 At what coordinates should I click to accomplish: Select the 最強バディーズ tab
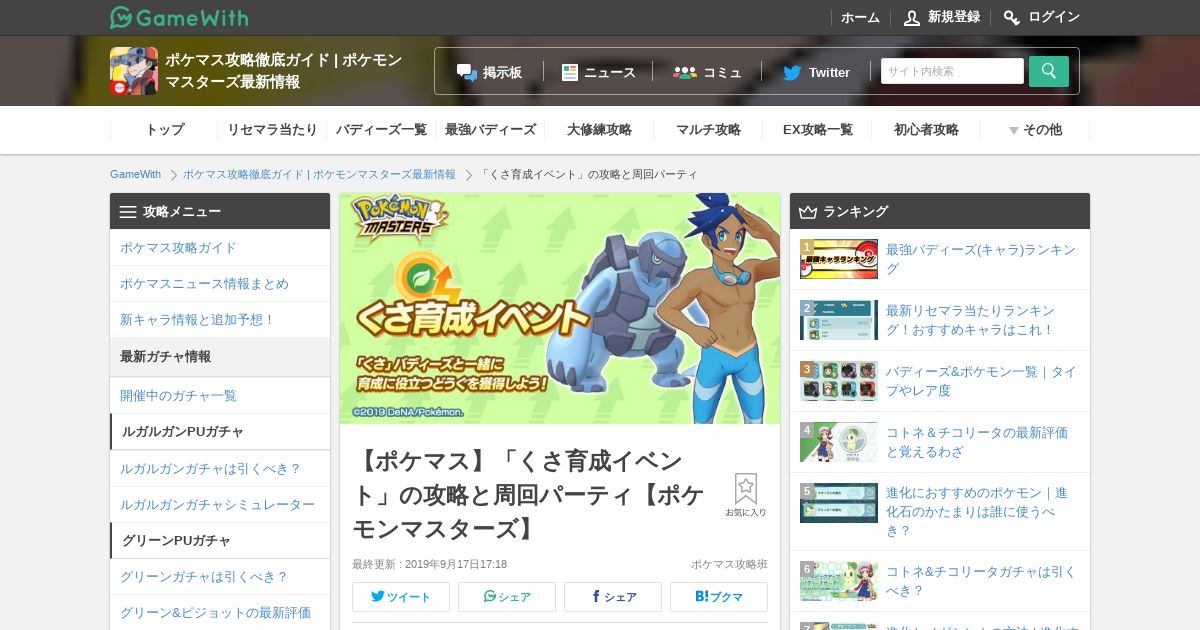(490, 130)
